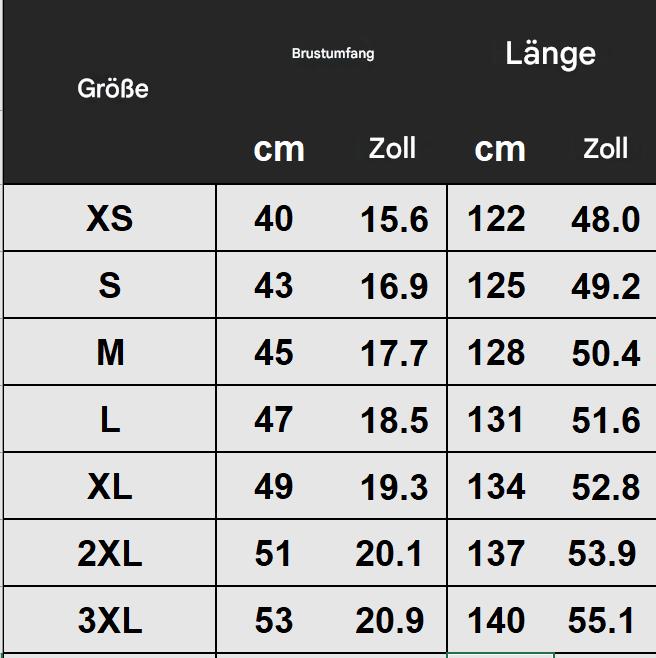Click the Länge column header
This screenshot has height=658, width=656.
(x=550, y=54)
